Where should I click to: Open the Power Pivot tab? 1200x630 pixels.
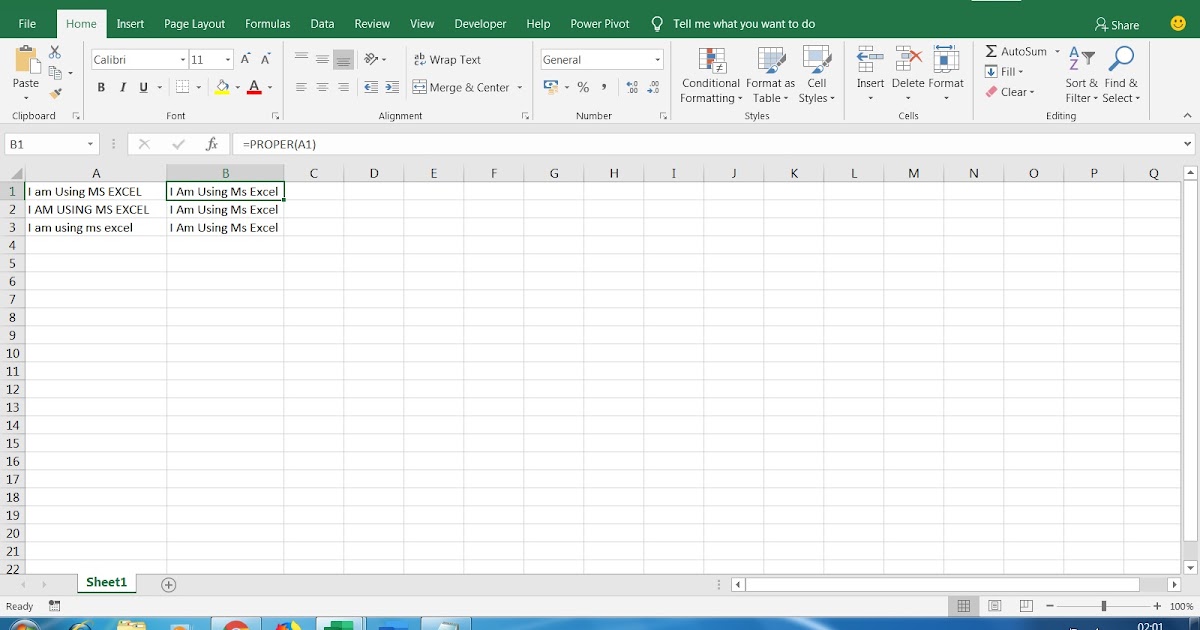[x=599, y=23]
